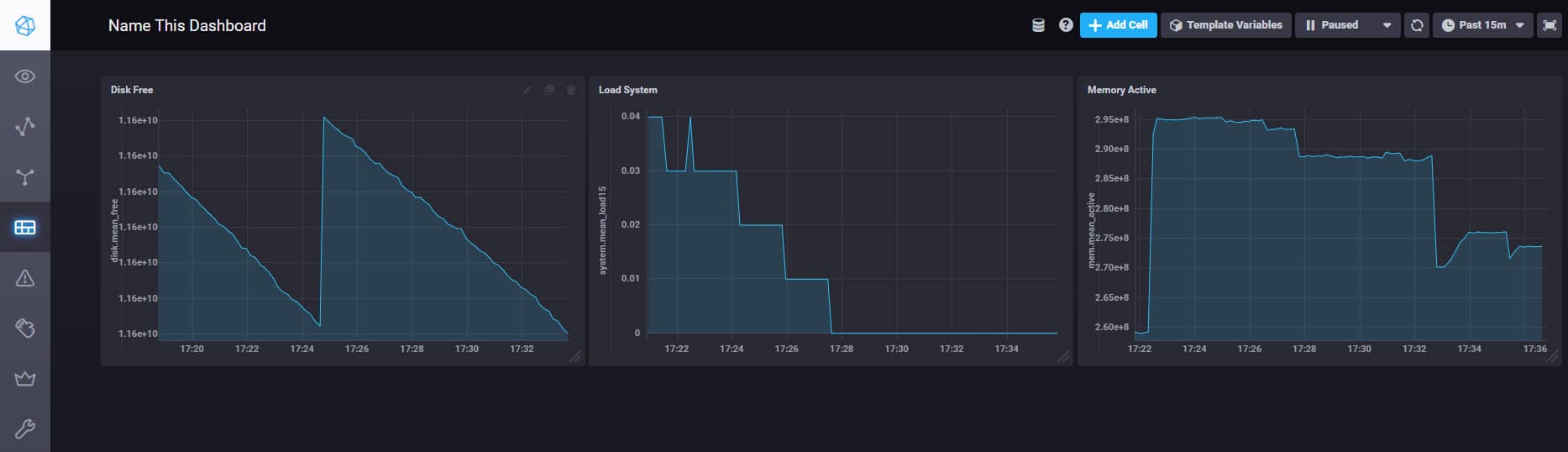
Task: Clone the Disk Free cell
Action: [x=549, y=90]
